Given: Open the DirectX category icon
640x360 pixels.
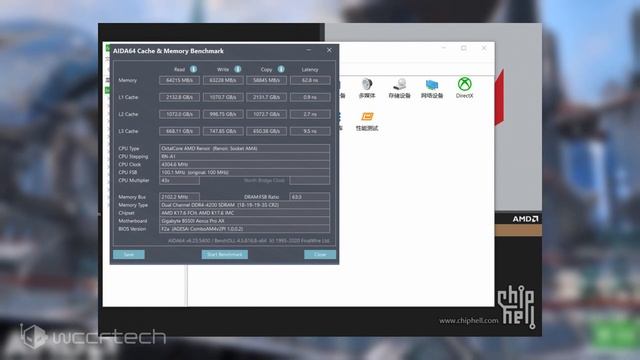Looking at the screenshot, I should coord(464,88).
